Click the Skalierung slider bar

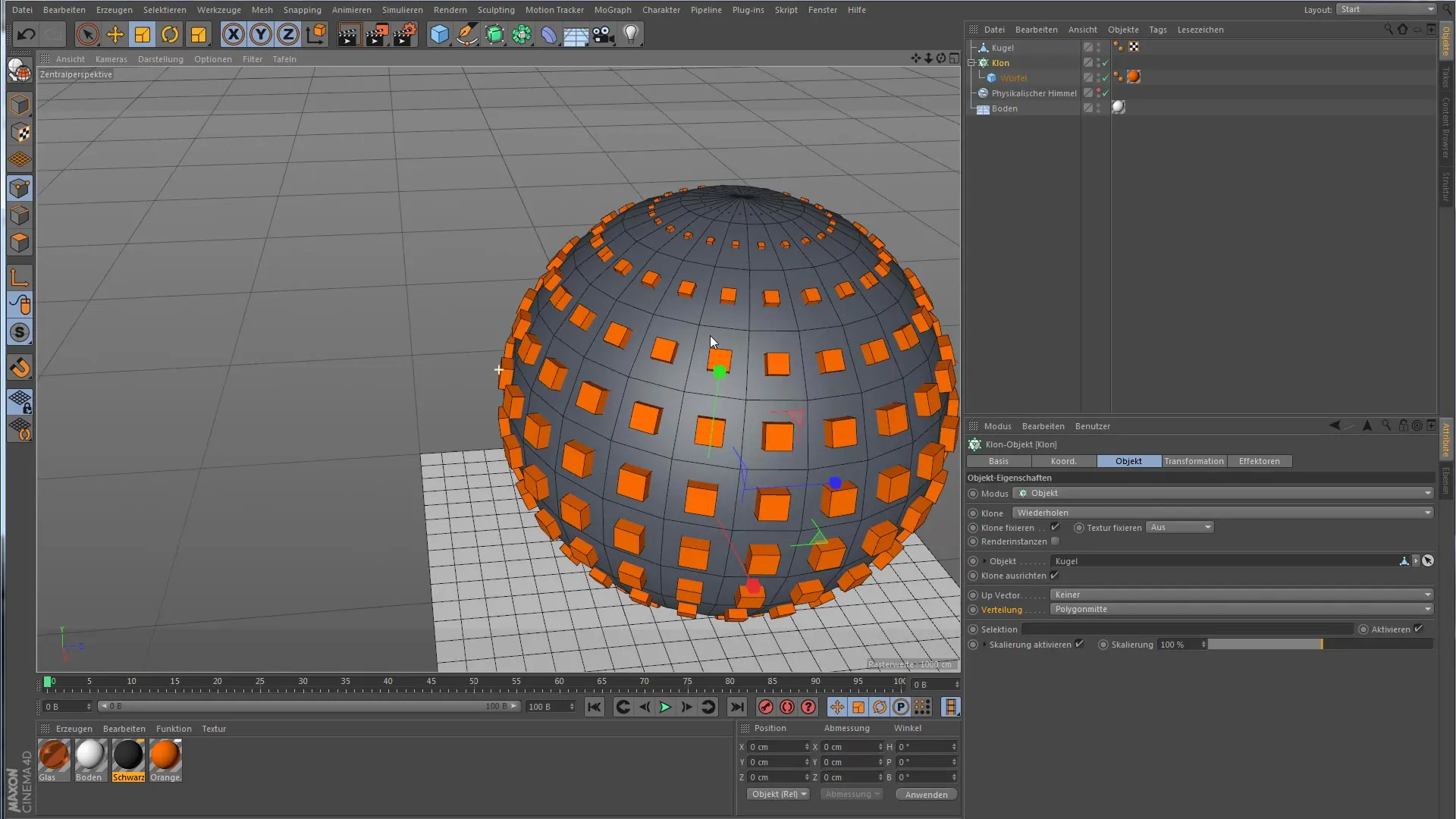1320,644
